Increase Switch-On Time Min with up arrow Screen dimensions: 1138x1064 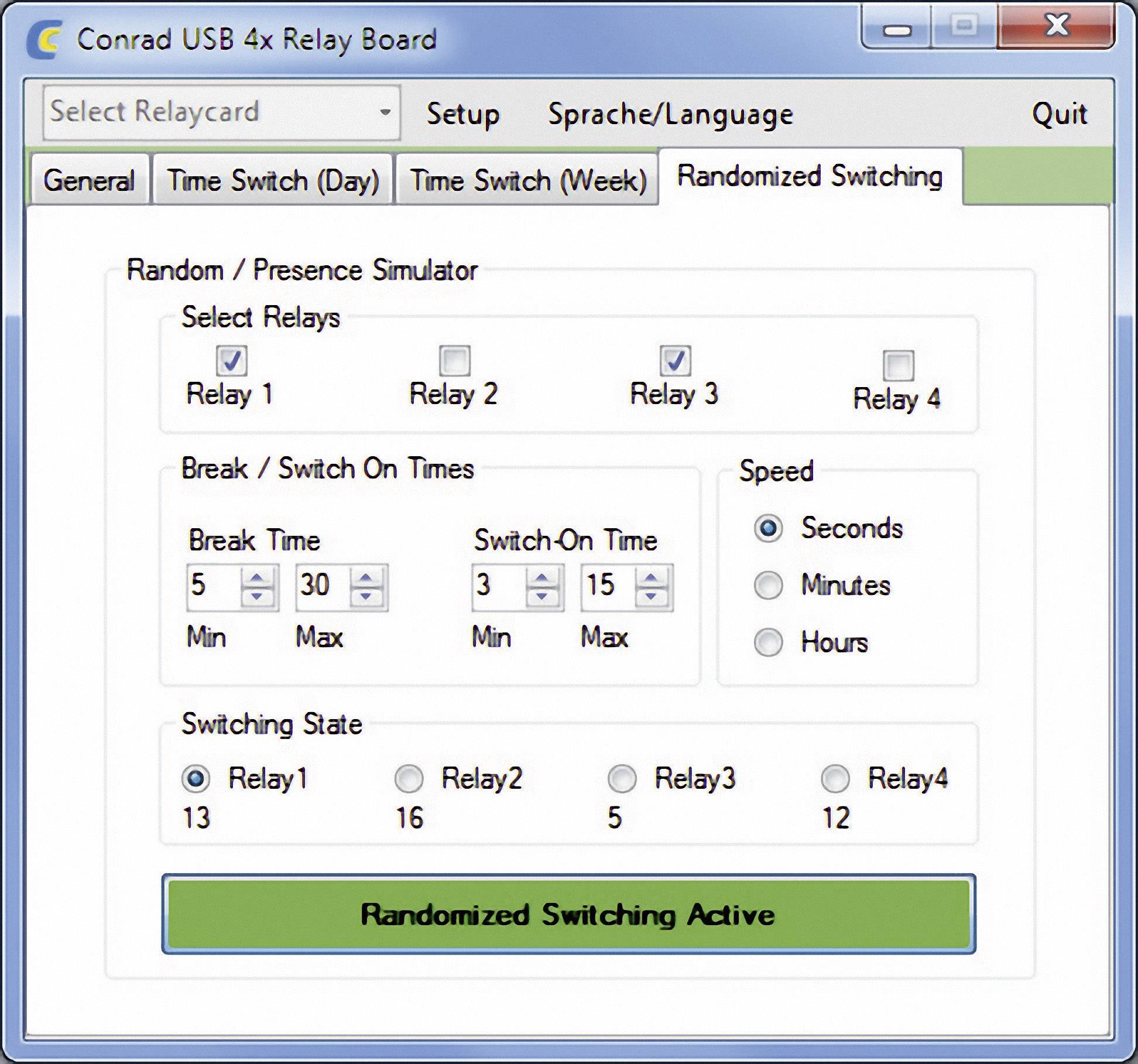tap(542, 577)
